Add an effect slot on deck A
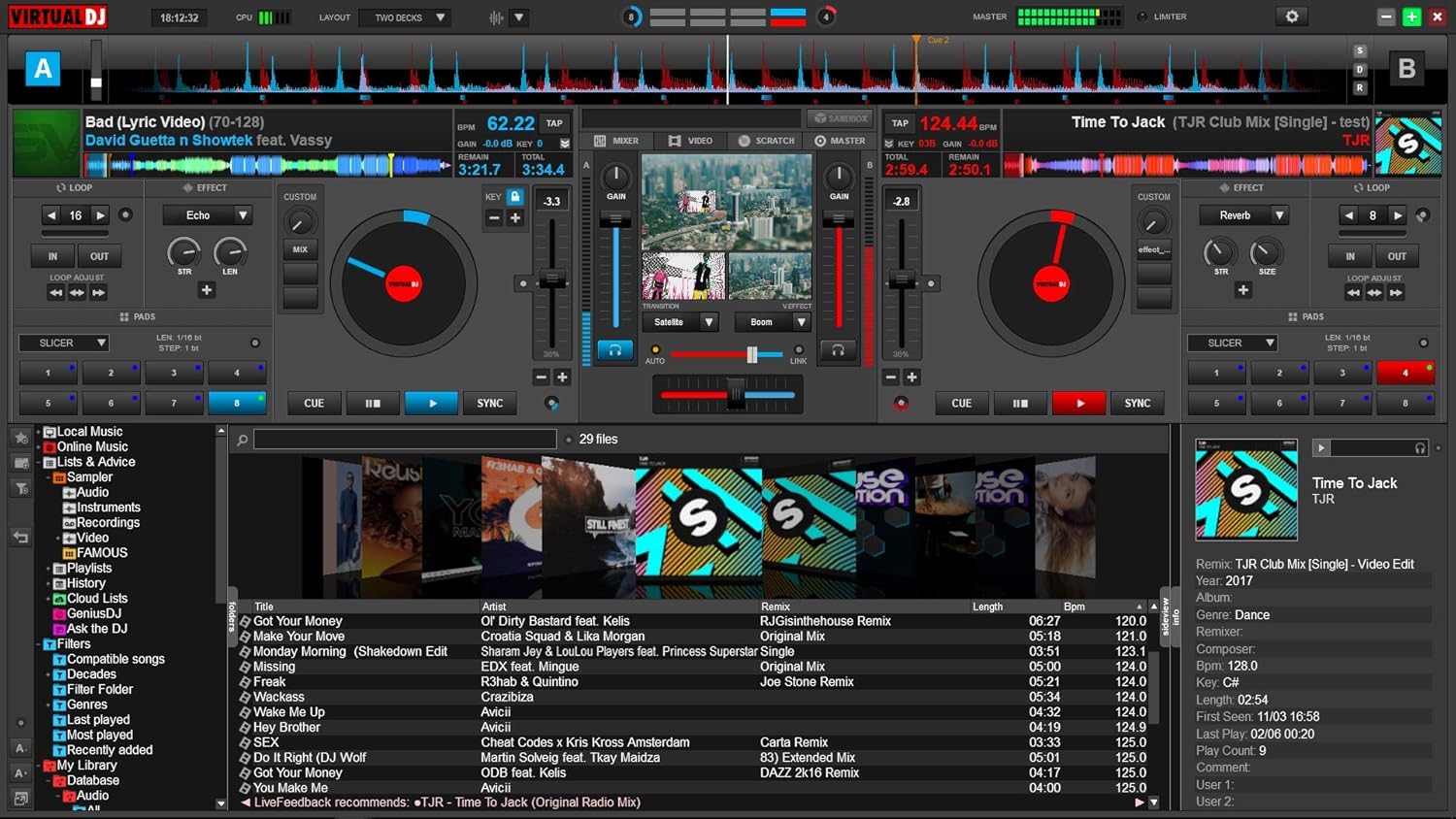Screen dimensions: 1456x819 (x=206, y=290)
